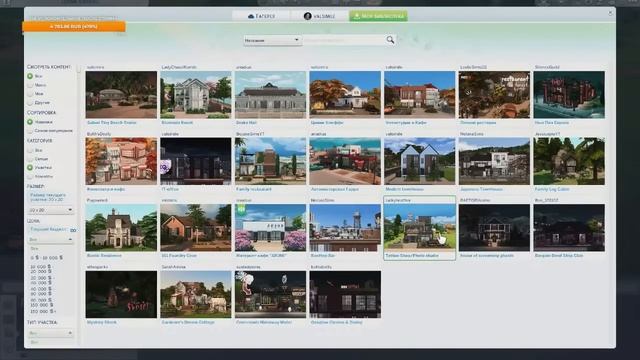The height and width of the screenshot is (360, 640).
Task: Select the Мои content radio button
Action: click(x=30, y=94)
